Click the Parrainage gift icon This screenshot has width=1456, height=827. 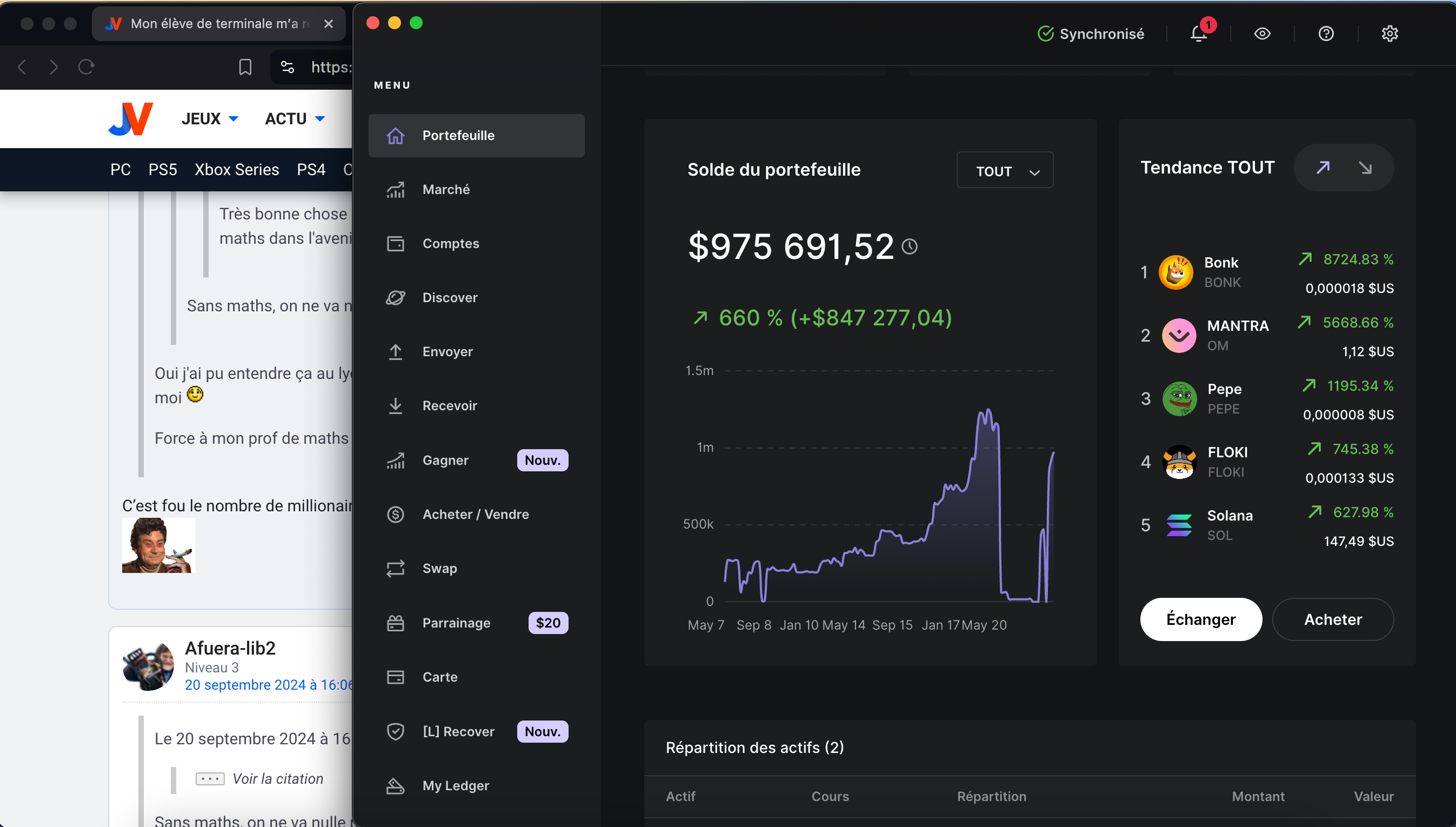(x=396, y=623)
